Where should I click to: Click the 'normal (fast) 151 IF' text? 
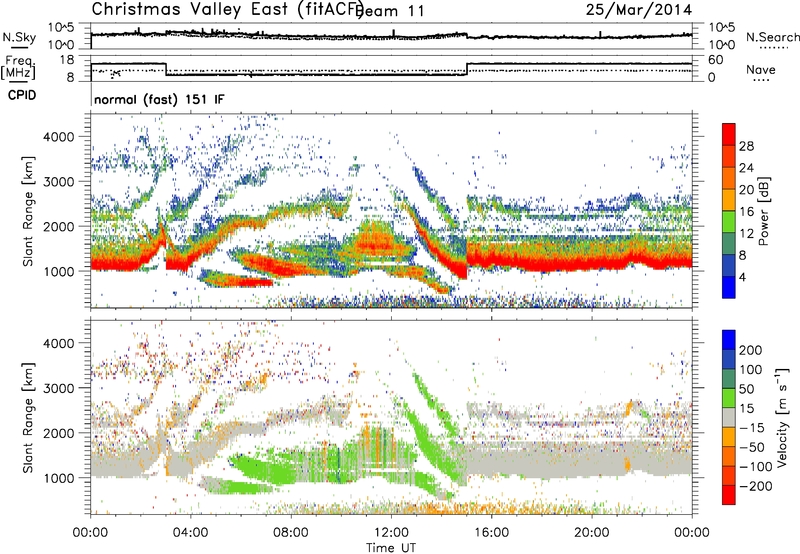point(159,99)
